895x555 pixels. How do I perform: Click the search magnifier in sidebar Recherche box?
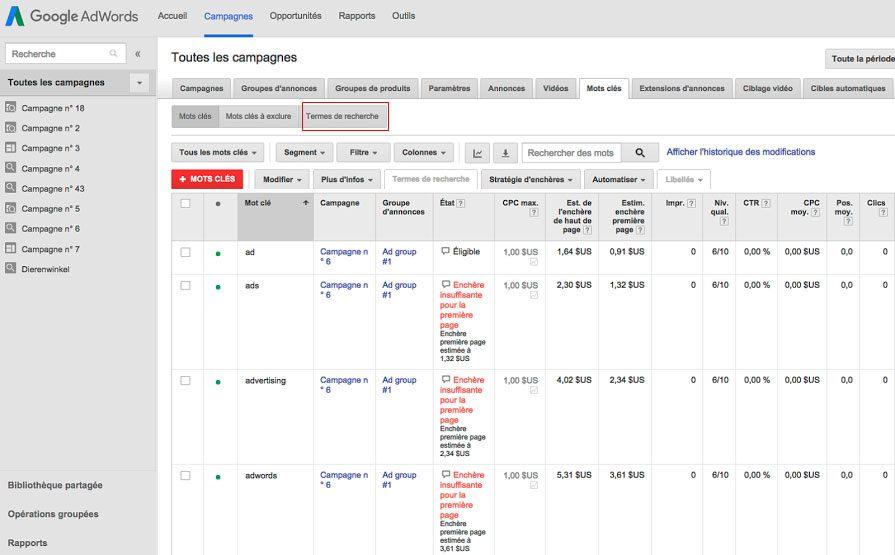point(114,54)
